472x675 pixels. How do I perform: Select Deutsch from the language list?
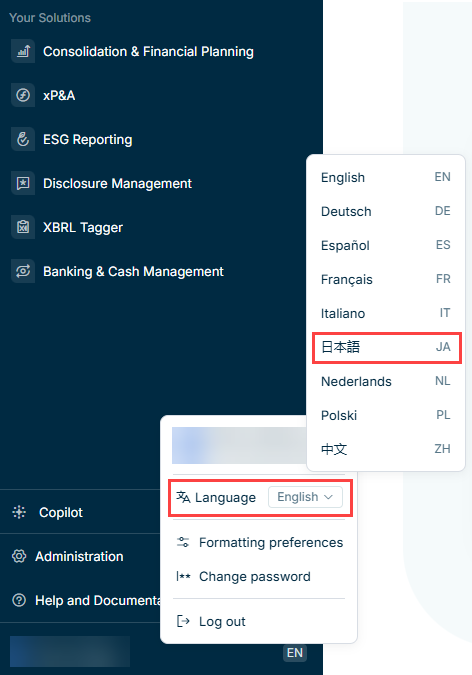tap(386, 211)
